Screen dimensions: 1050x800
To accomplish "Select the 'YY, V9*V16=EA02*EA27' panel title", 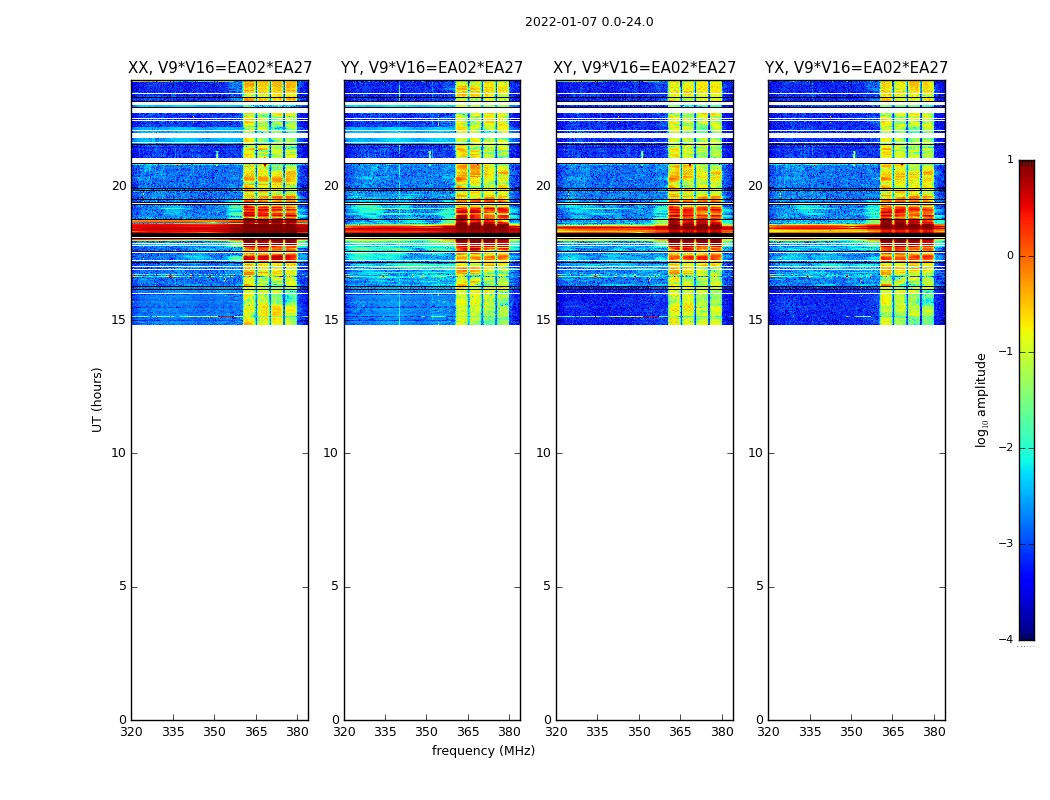I will coord(432,68).
